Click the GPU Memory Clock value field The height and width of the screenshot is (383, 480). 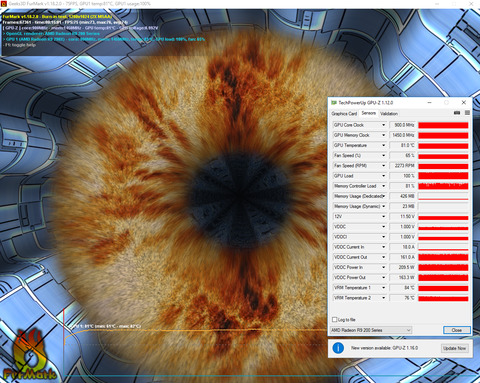coord(403,135)
